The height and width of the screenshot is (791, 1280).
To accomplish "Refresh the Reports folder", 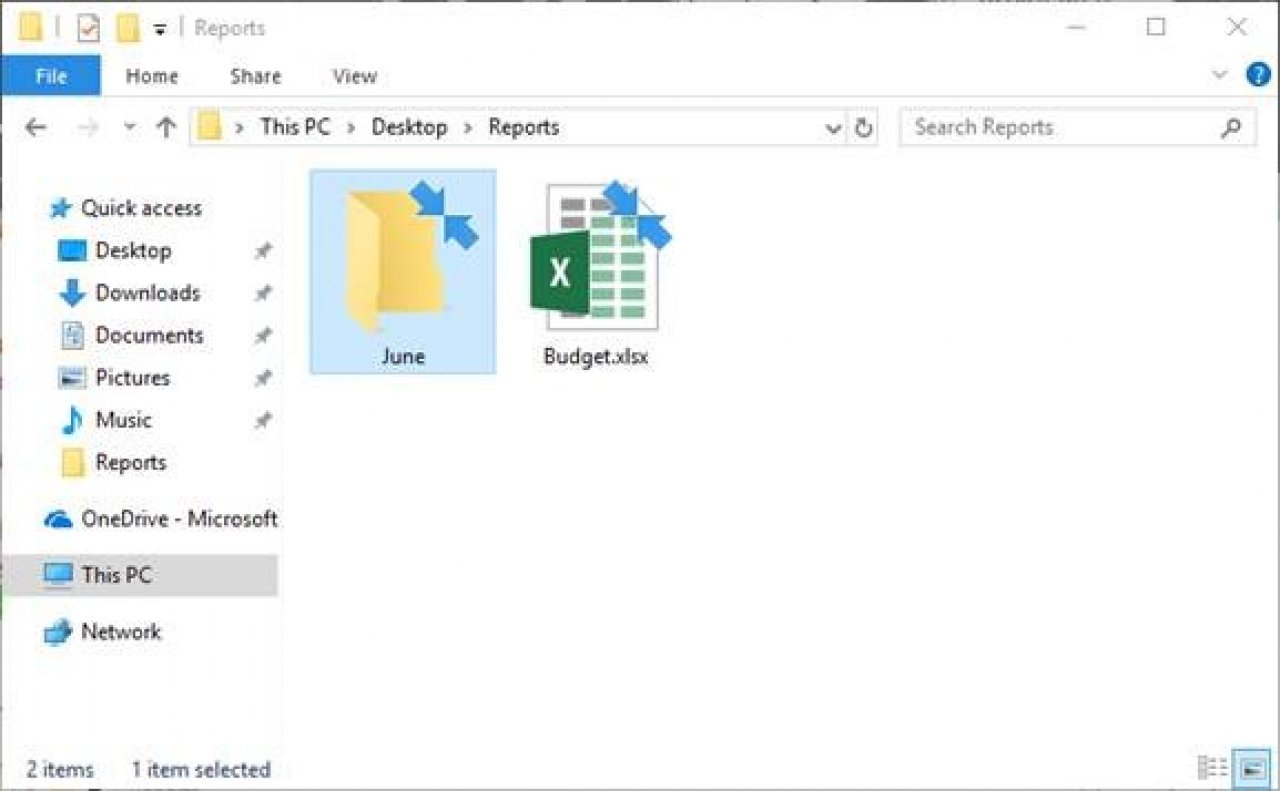I will 863,128.
